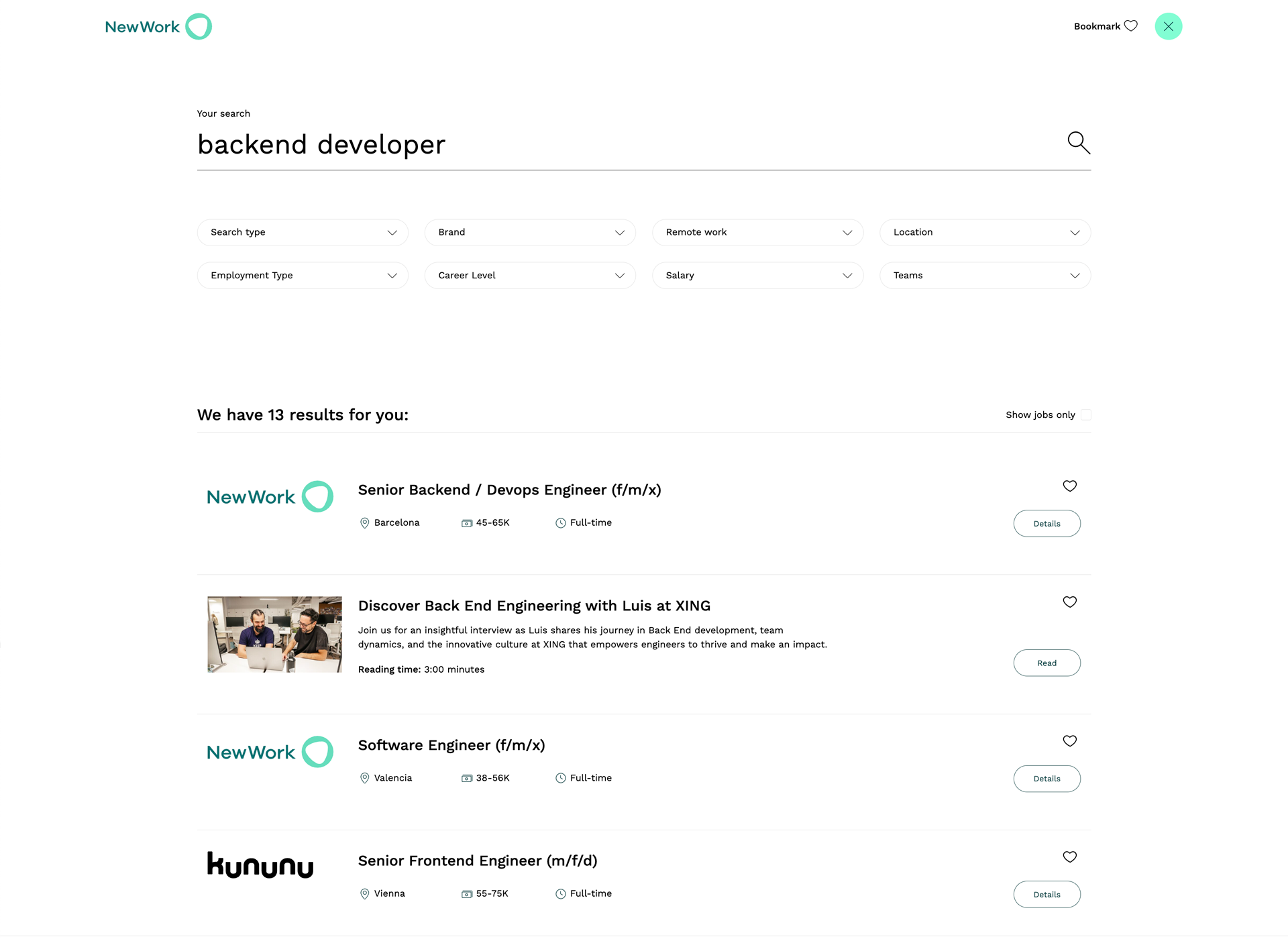This screenshot has height=939, width=1288.
Task: Open Details for Senior Backend / Devops Engineer
Action: (1046, 524)
